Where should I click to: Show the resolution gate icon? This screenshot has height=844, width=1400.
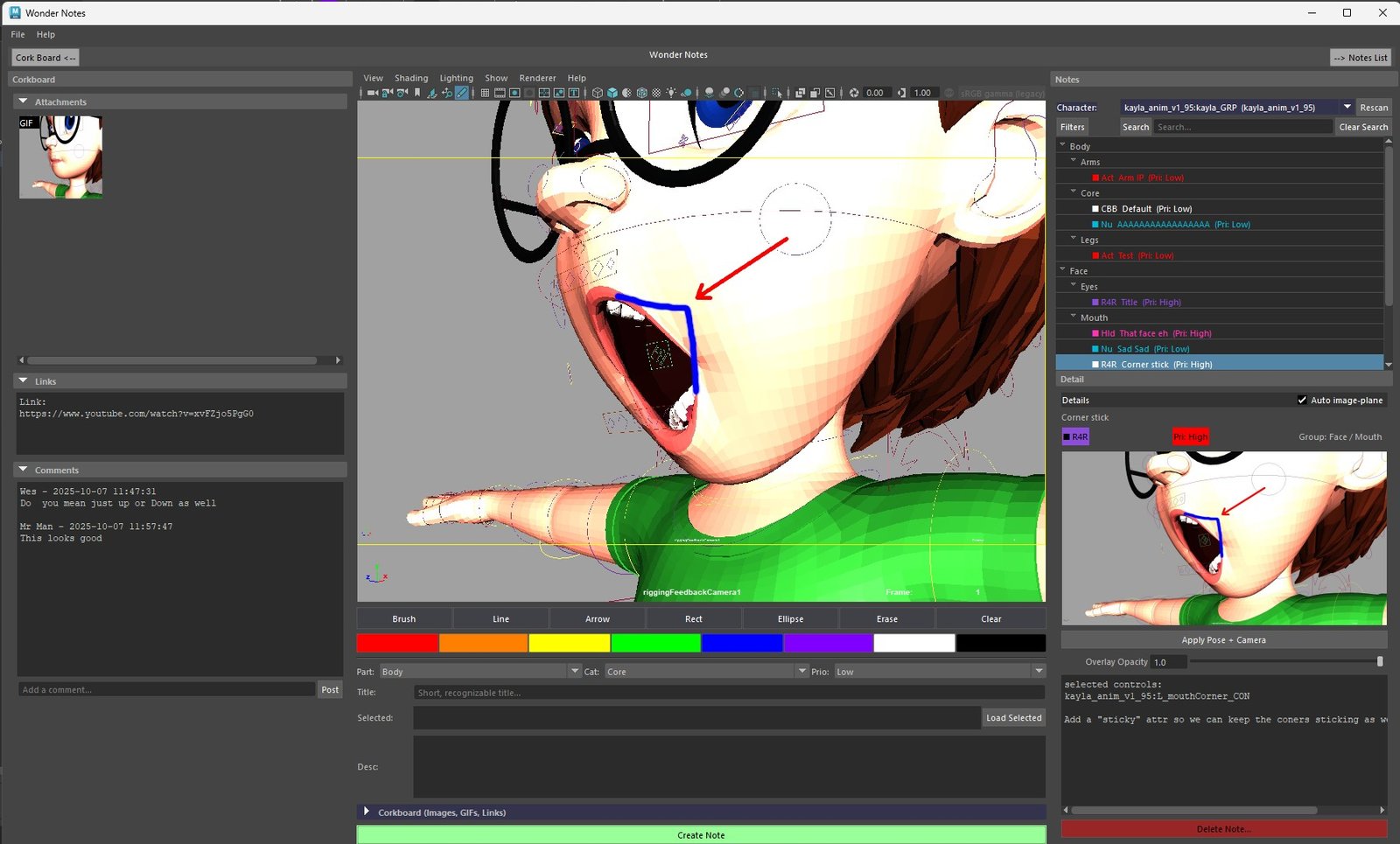[514, 93]
